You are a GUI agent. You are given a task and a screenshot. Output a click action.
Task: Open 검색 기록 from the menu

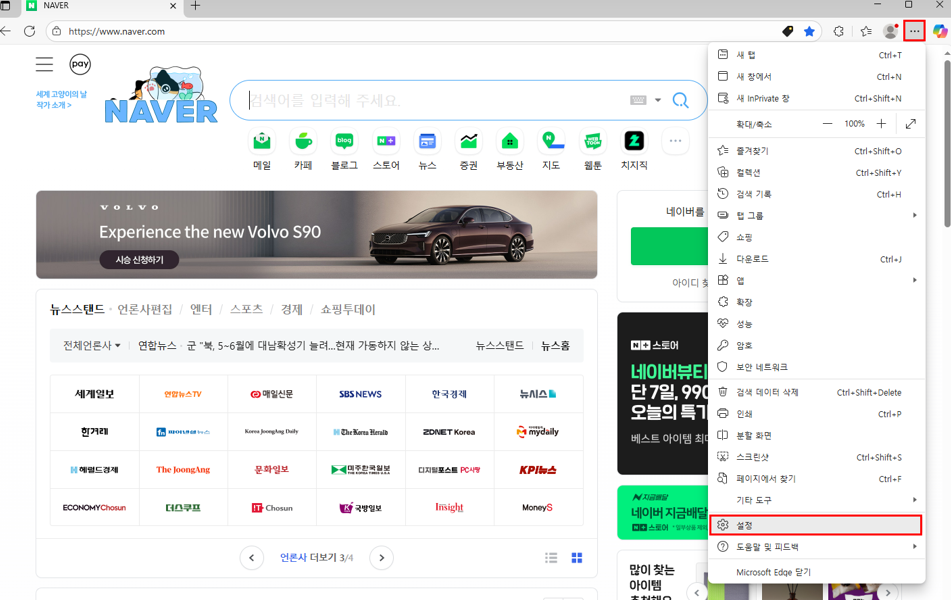coord(816,194)
